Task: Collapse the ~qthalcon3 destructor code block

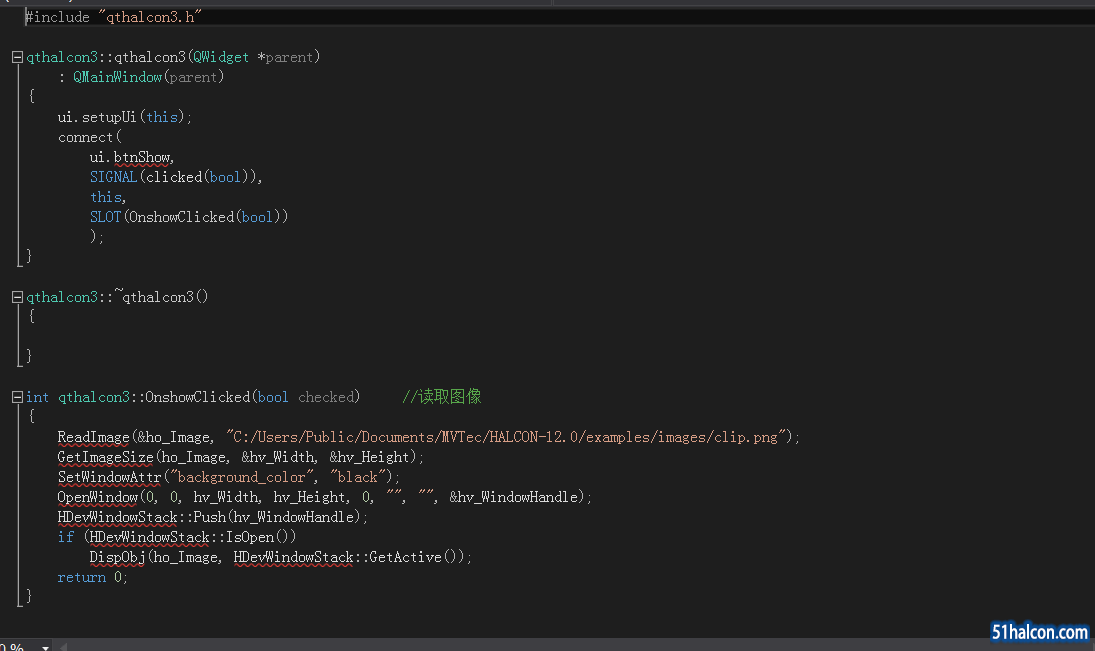Action: click(17, 298)
